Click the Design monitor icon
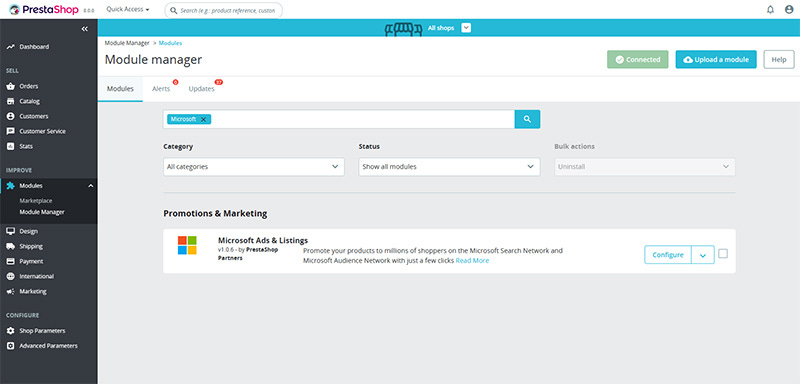The image size is (800, 384). coord(10,231)
